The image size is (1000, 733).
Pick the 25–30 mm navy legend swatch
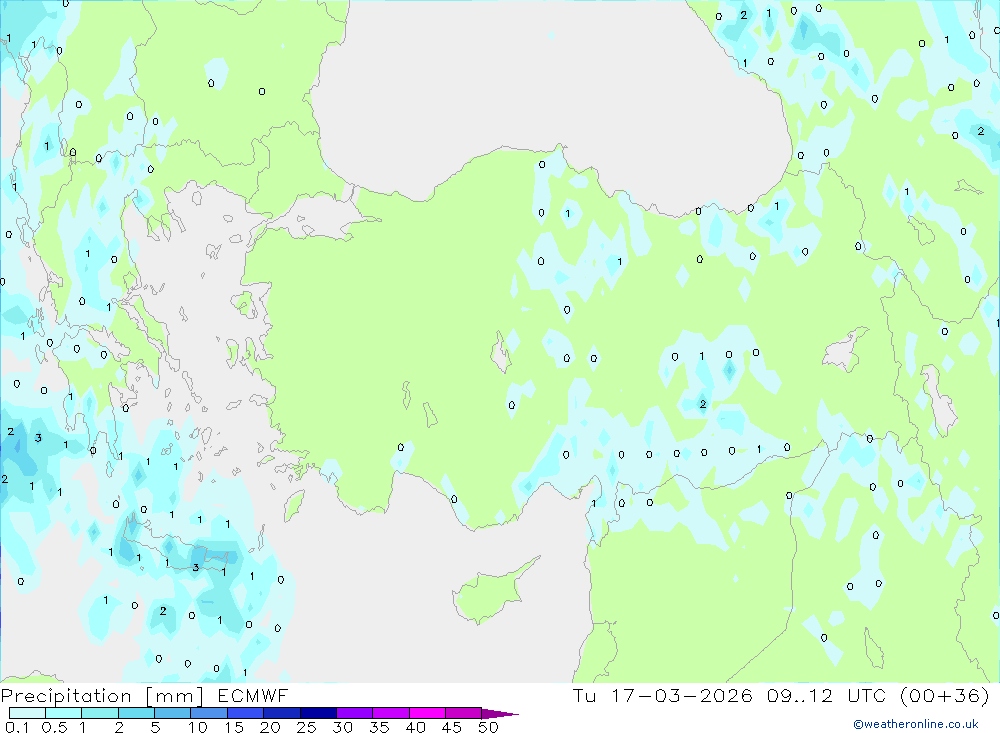(x=318, y=713)
